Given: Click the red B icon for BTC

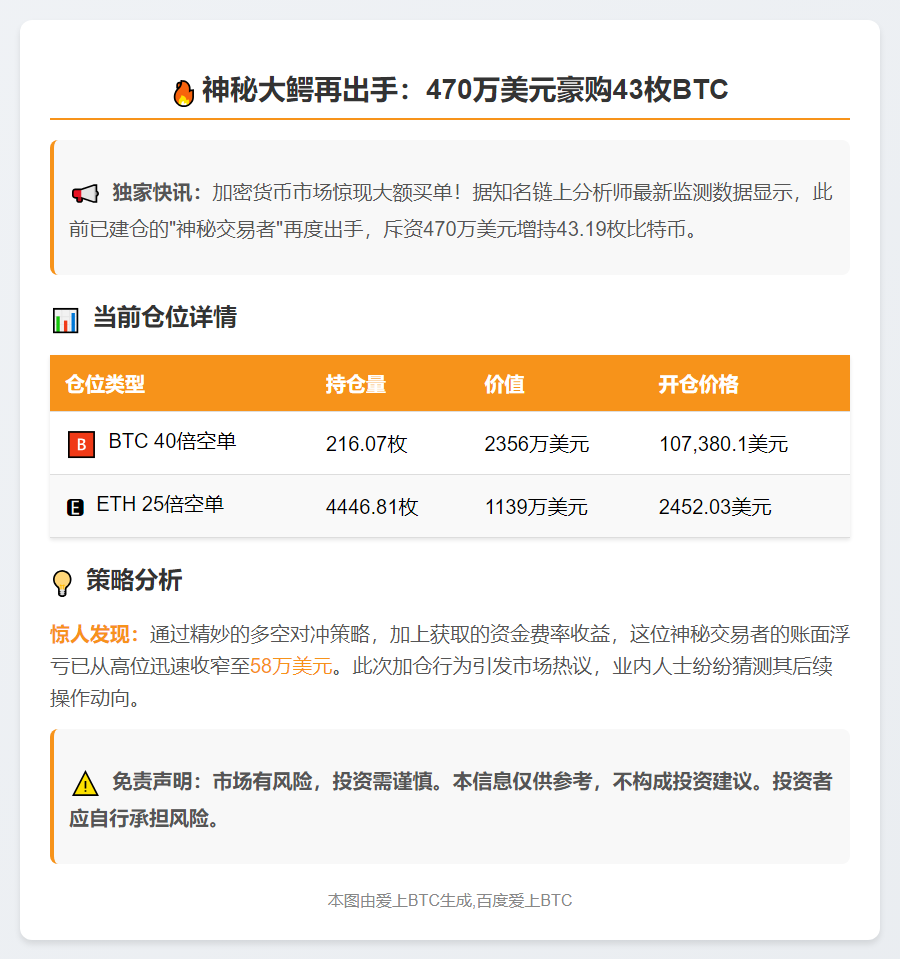Looking at the screenshot, I should tap(81, 445).
